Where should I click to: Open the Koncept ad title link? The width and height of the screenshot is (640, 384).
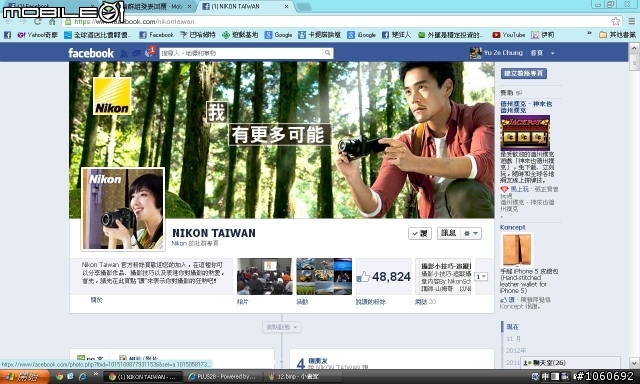pos(513,227)
